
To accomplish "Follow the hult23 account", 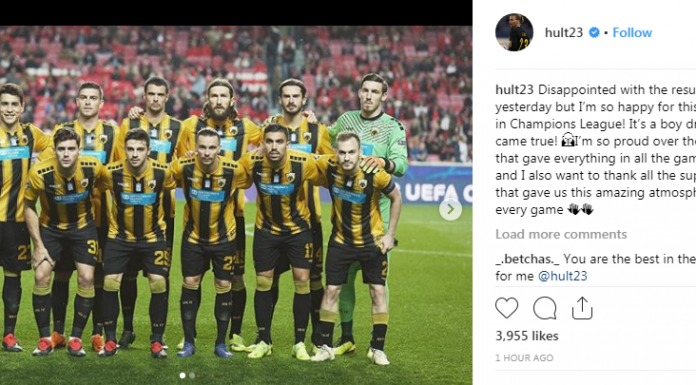I will 632,32.
